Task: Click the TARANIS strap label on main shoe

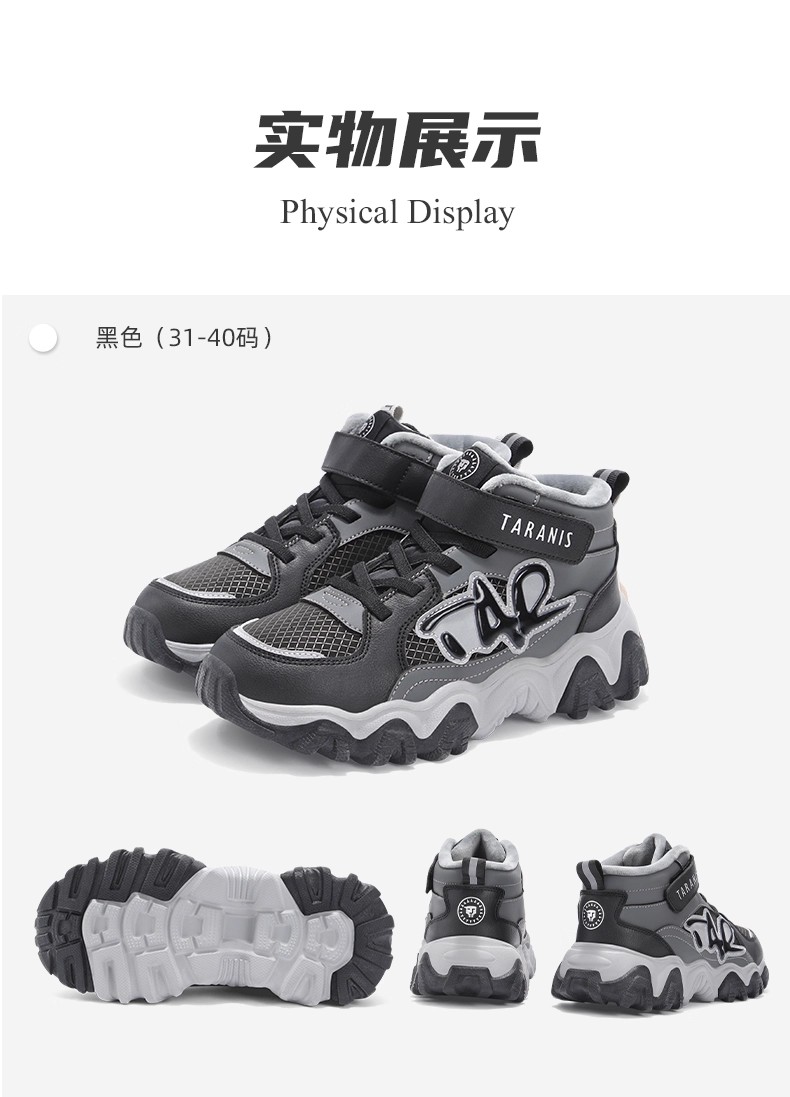Action: [537, 532]
